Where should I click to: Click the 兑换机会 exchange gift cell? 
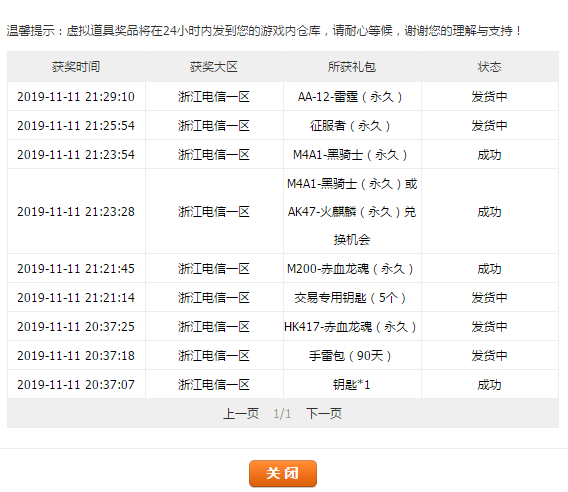pos(352,212)
